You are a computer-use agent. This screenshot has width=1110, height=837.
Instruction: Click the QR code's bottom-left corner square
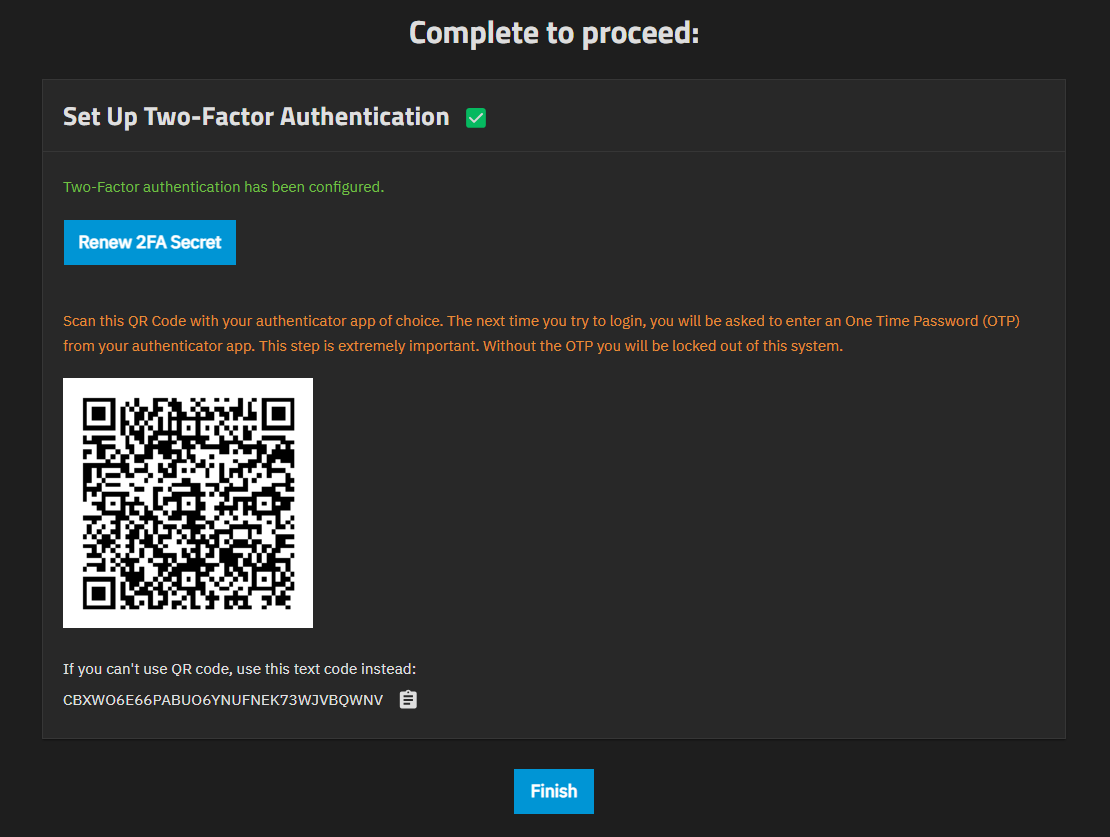[100, 591]
